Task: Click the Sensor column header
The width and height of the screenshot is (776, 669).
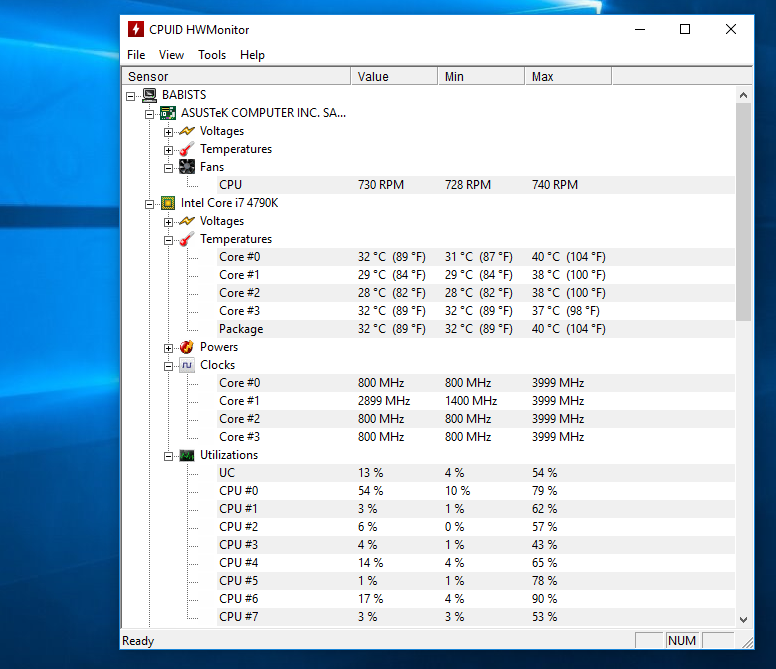Action: [237, 77]
